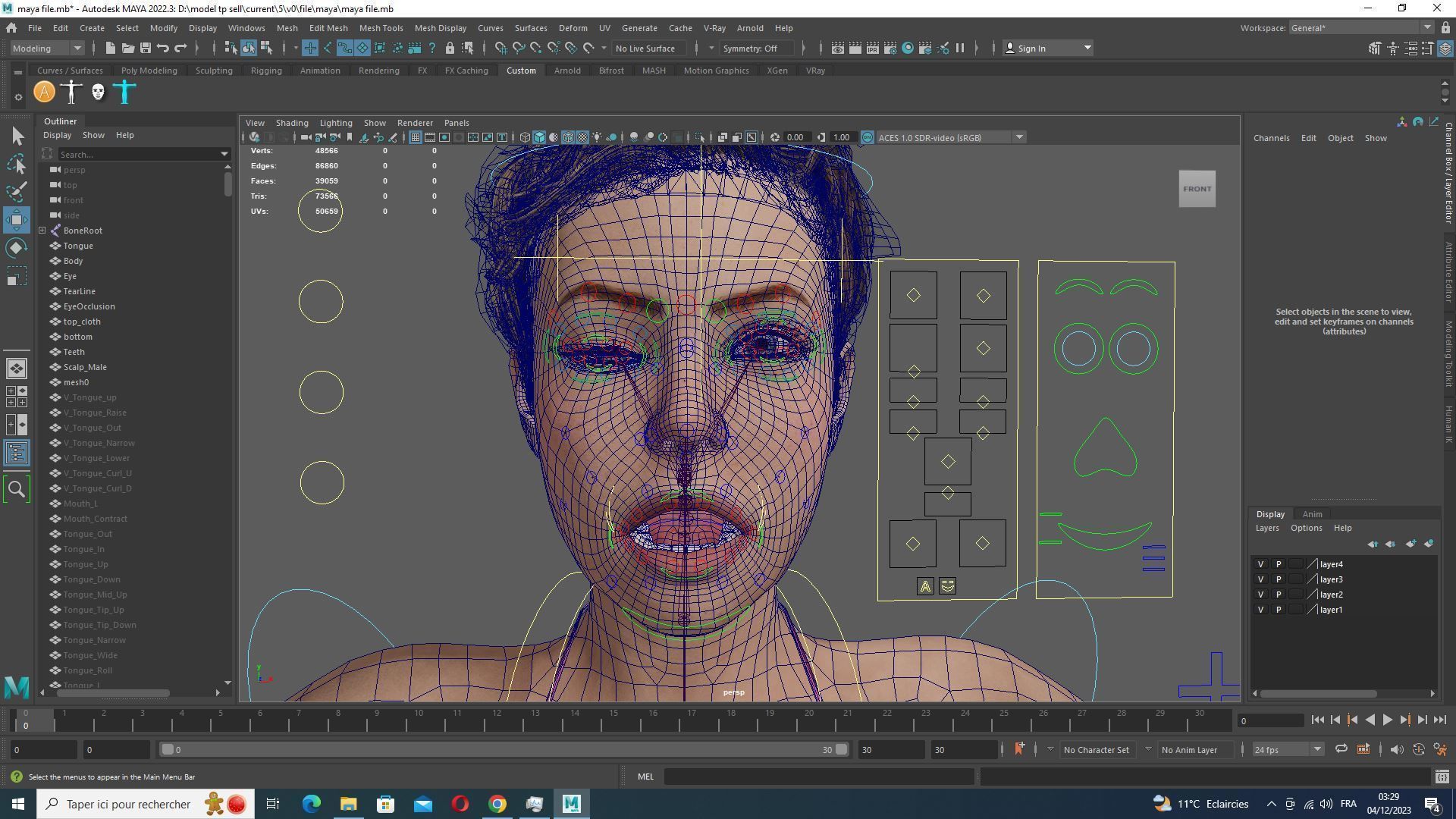The height and width of the screenshot is (819, 1456).
Task: Open the Mesh Tools menu
Action: pyautogui.click(x=381, y=28)
